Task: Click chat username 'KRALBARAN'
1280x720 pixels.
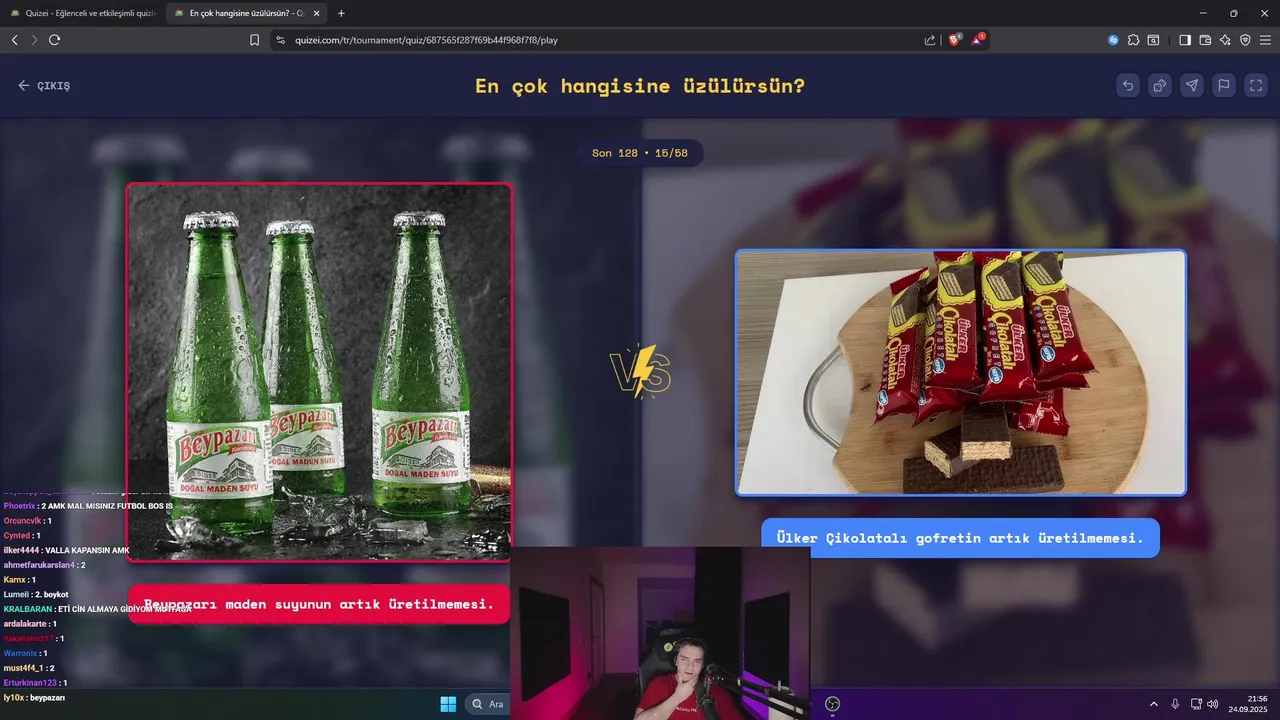Action: pyautogui.click(x=27, y=609)
